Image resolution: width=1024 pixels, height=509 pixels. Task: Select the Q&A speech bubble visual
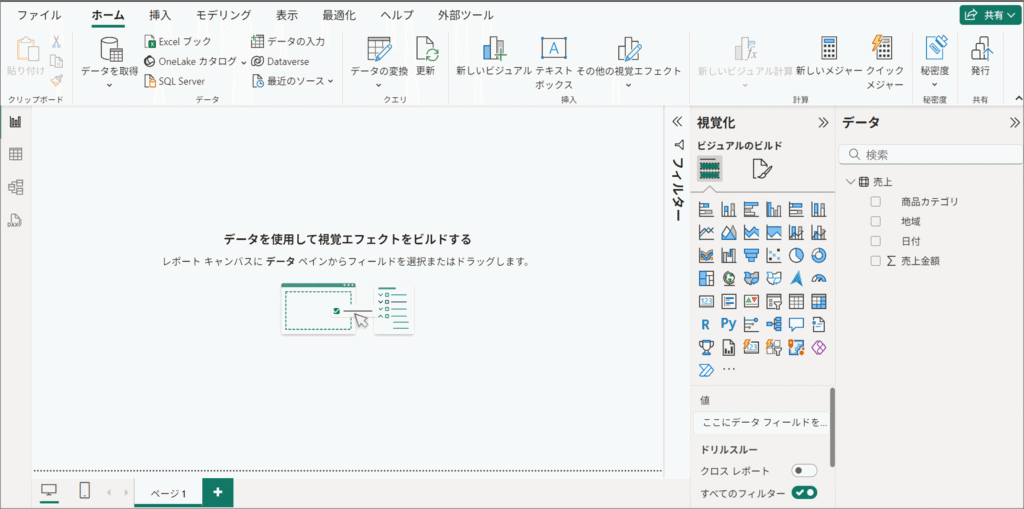(796, 324)
